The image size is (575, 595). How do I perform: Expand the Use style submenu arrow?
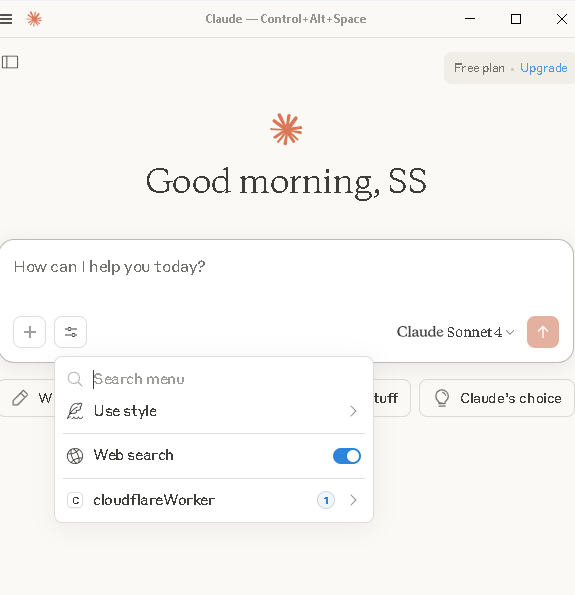pos(353,411)
